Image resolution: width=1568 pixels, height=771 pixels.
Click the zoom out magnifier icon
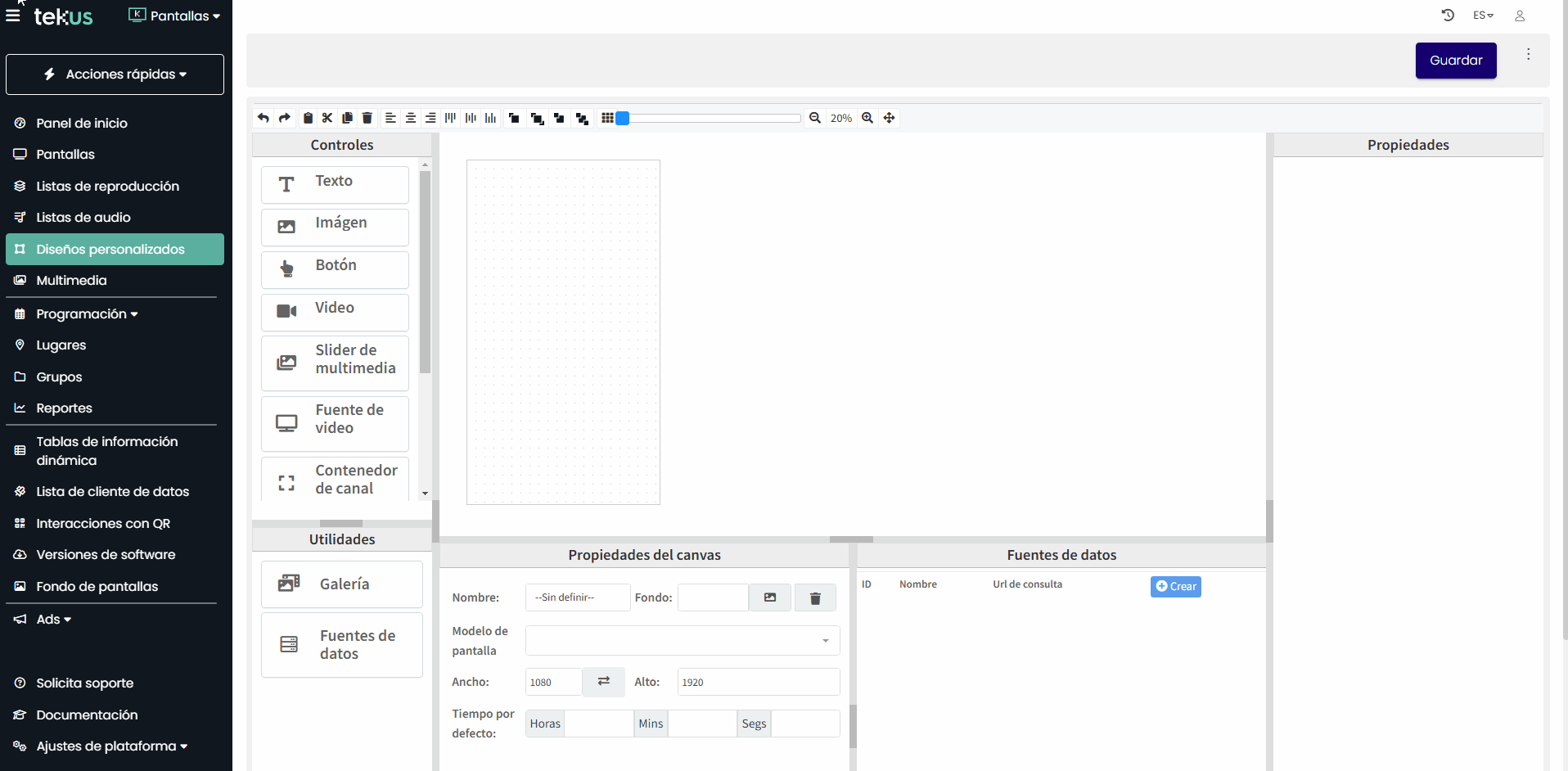click(x=815, y=118)
